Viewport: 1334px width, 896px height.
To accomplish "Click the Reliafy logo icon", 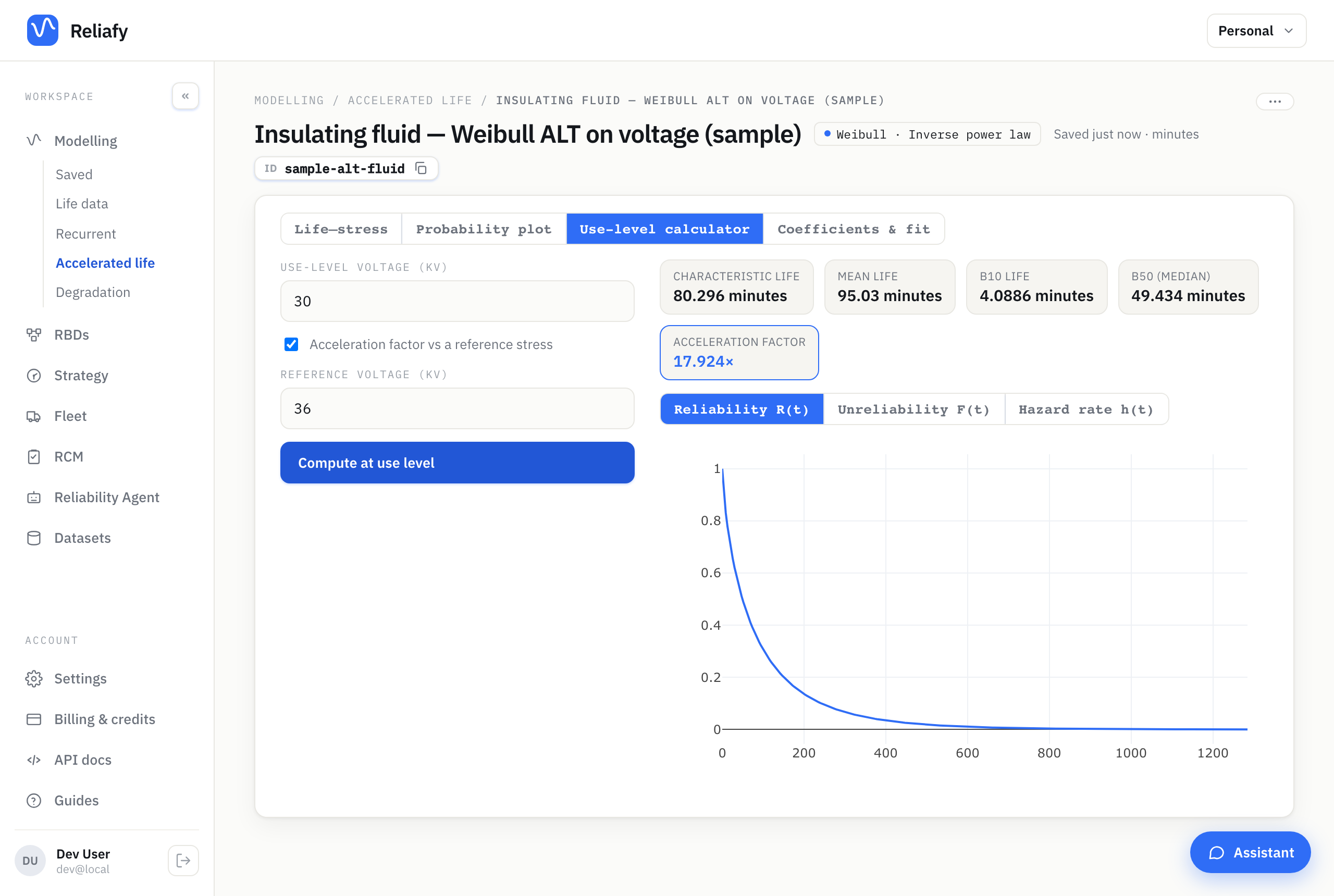I will pos(42,30).
